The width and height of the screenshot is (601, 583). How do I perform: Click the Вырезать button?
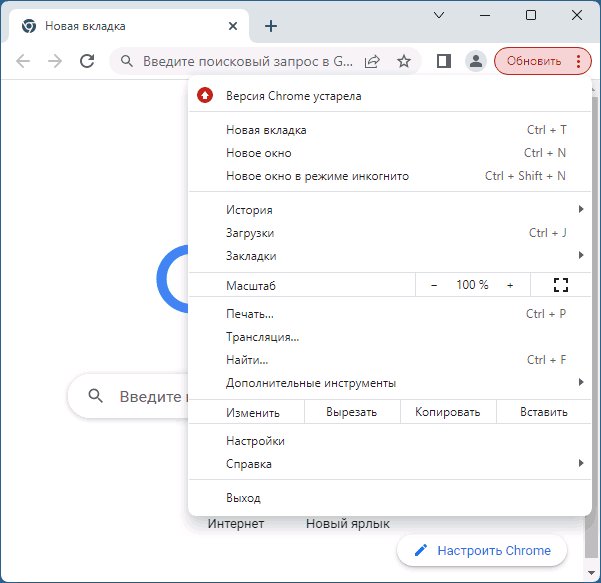click(352, 412)
